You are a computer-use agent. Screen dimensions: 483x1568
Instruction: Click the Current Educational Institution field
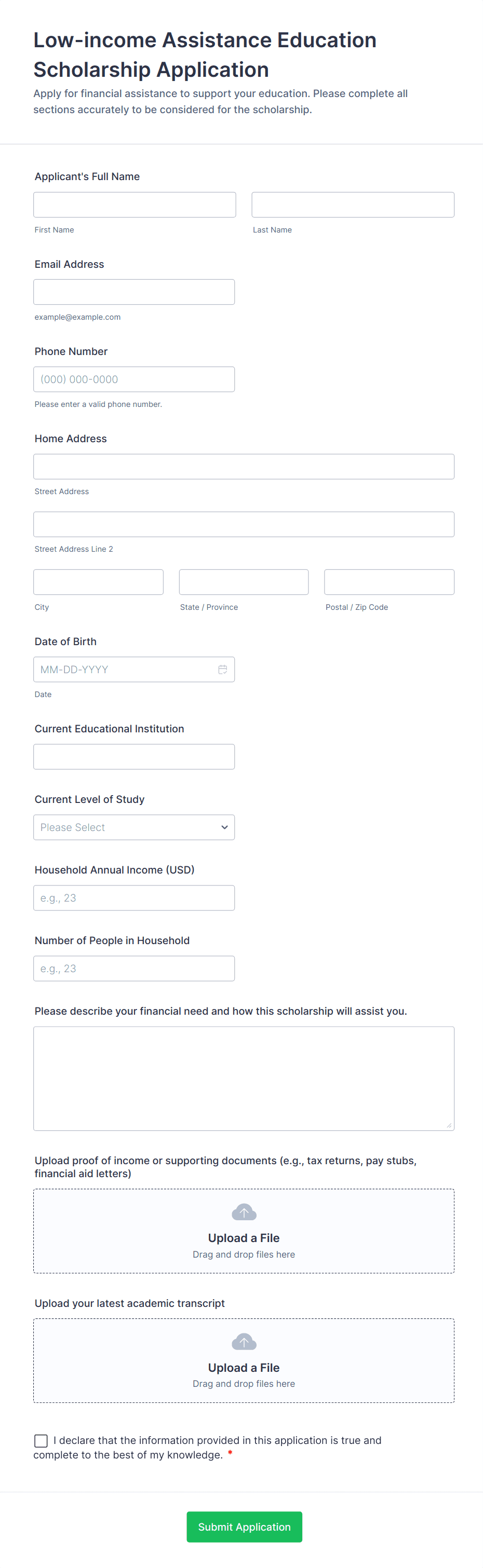click(x=134, y=757)
